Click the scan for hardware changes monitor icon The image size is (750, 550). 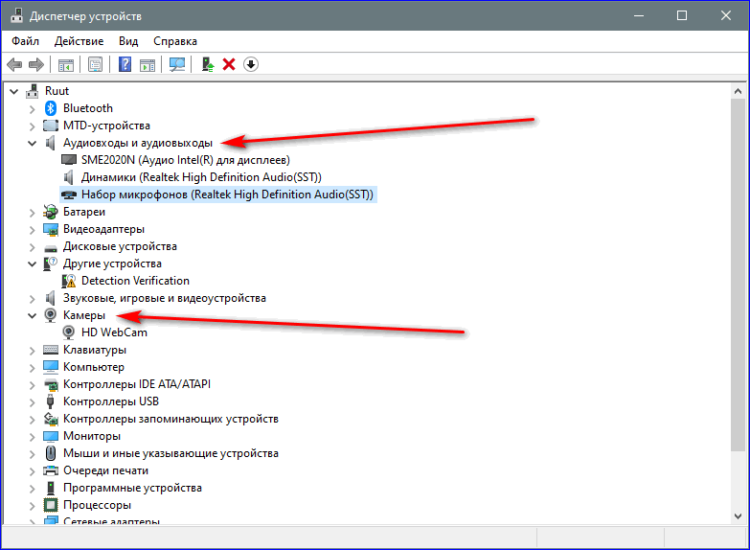[177, 64]
